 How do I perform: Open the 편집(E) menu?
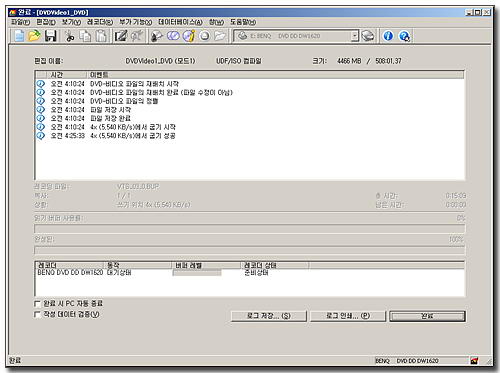[x=46, y=22]
